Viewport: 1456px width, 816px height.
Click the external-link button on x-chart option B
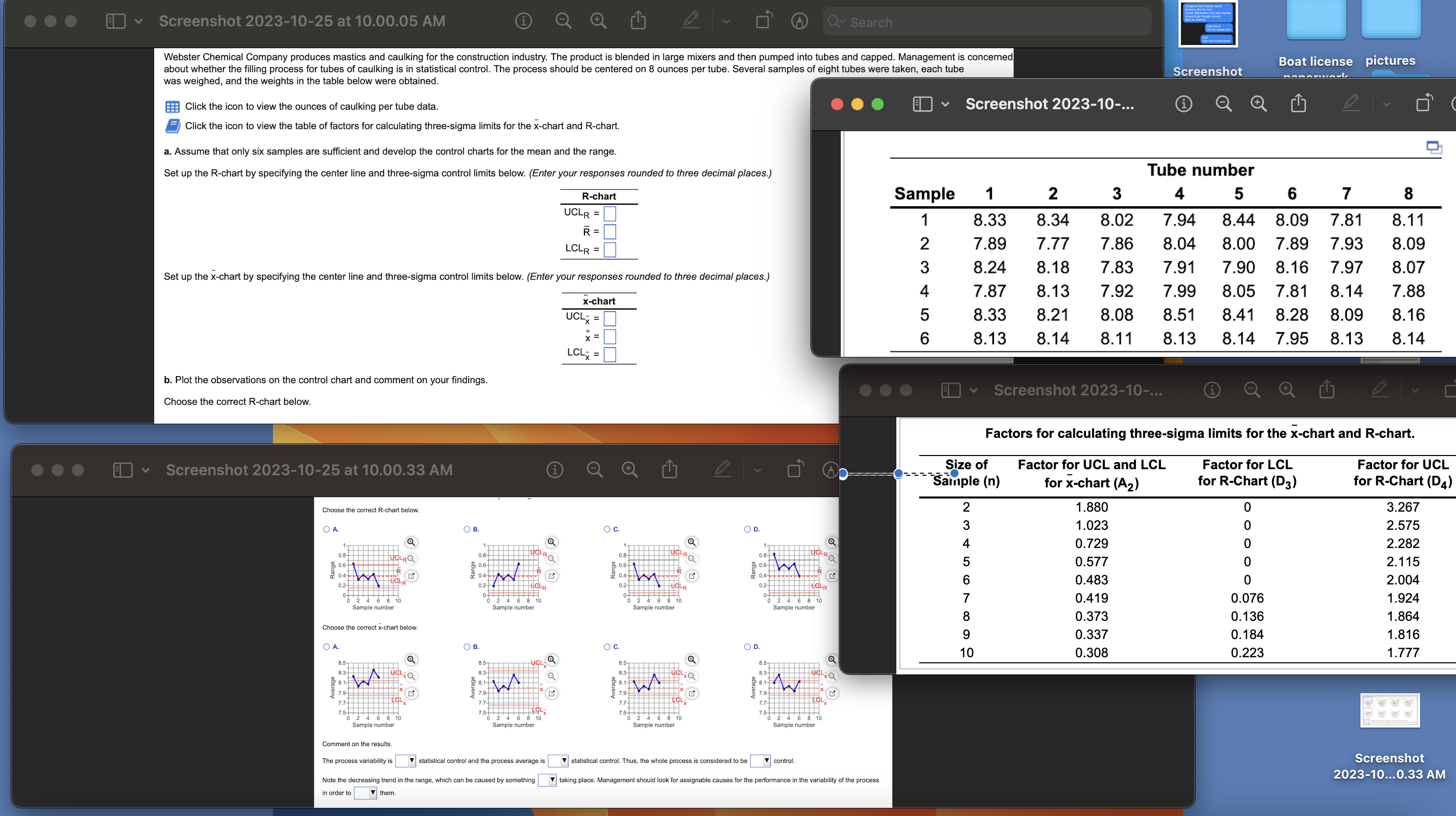(551, 693)
